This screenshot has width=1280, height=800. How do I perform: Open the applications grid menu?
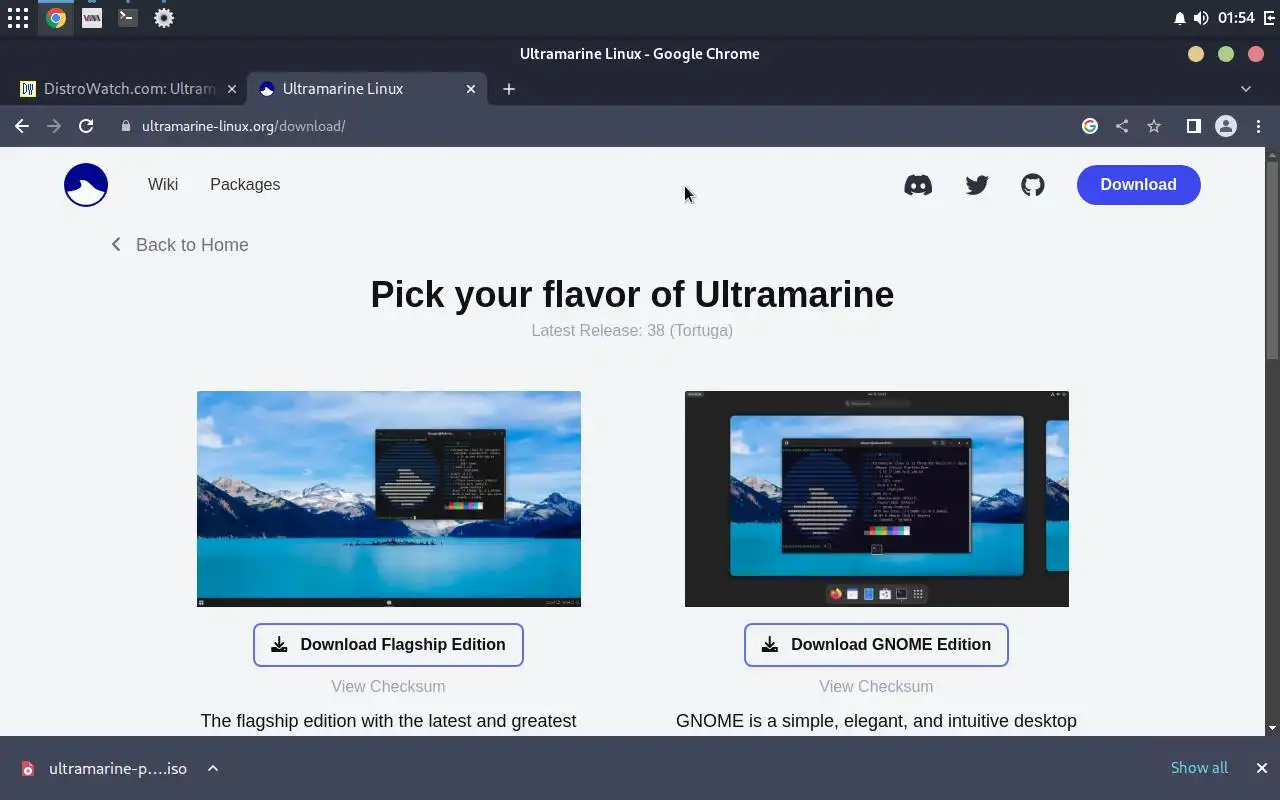(18, 18)
